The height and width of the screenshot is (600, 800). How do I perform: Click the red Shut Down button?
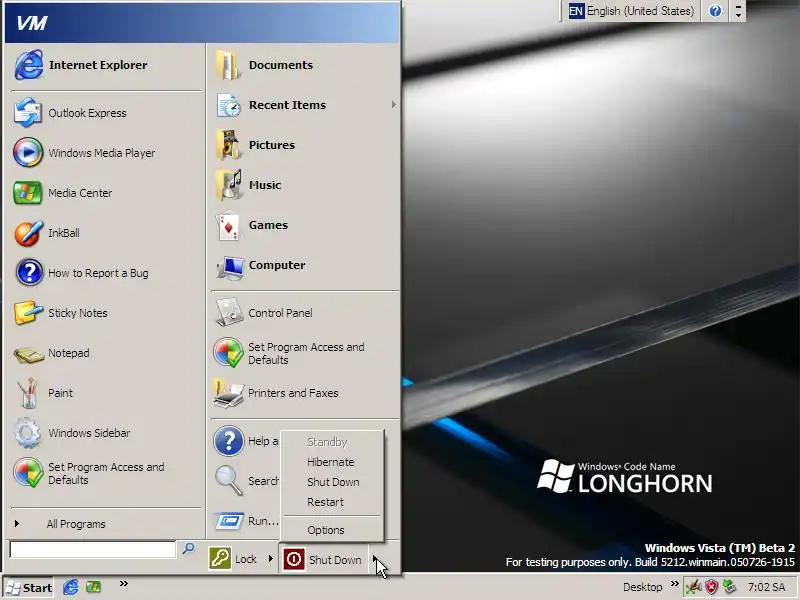coord(323,560)
